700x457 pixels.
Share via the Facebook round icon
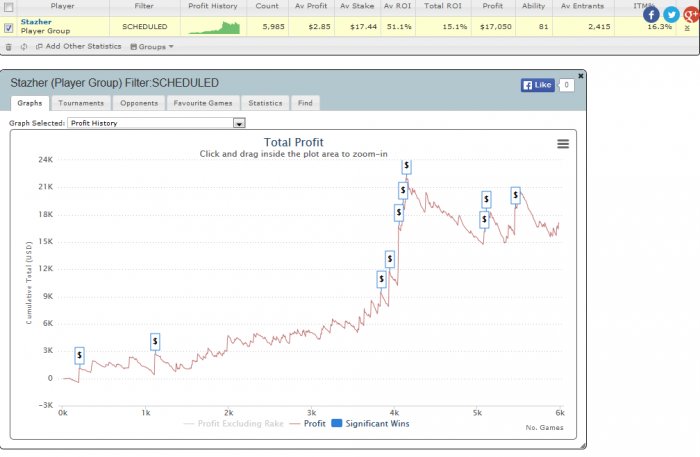click(x=651, y=15)
